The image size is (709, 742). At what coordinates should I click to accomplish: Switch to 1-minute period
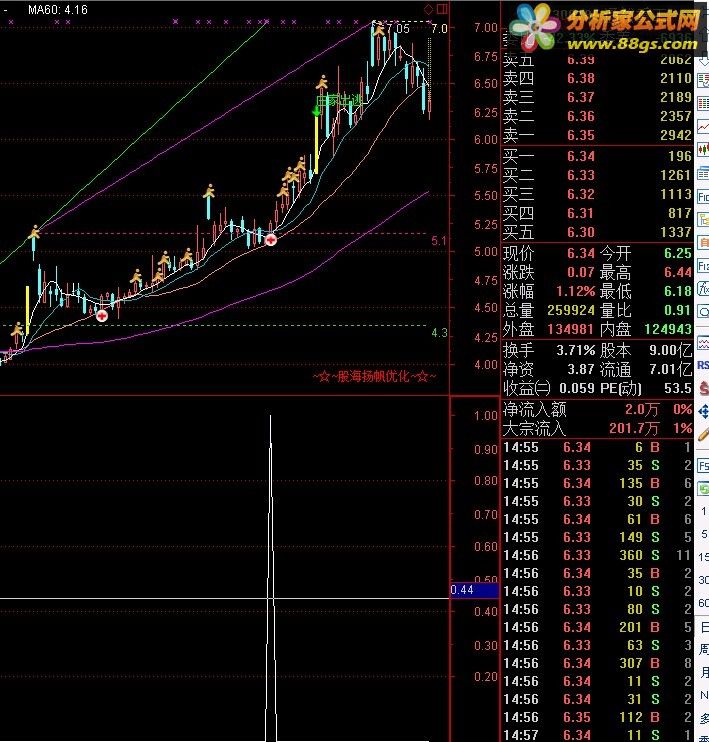[x=704, y=512]
